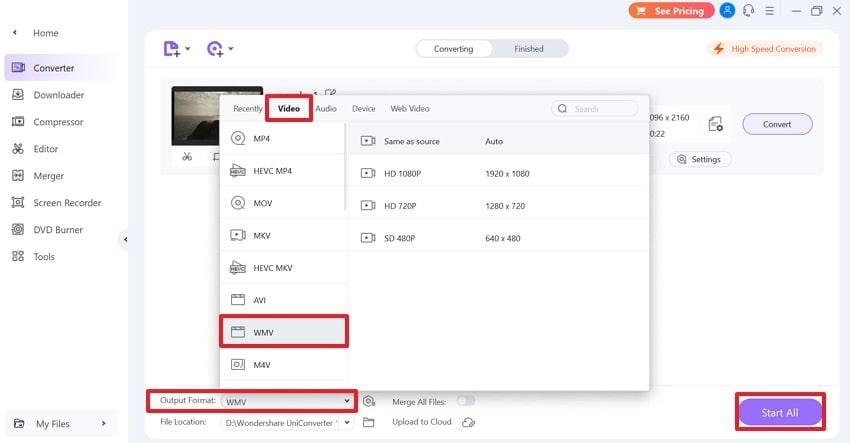Viewport: 850px width, 443px height.
Task: Select the M4V format
Action: 282,365
